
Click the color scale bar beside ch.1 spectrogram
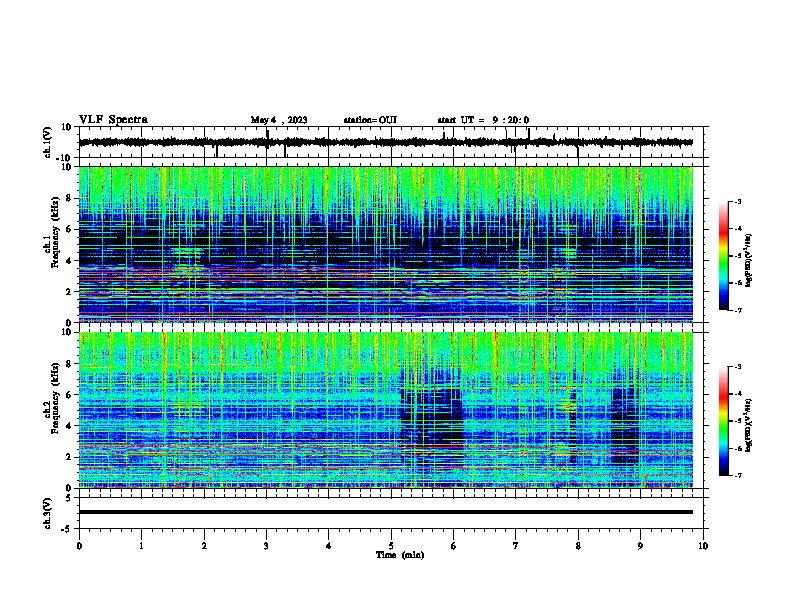point(724,256)
